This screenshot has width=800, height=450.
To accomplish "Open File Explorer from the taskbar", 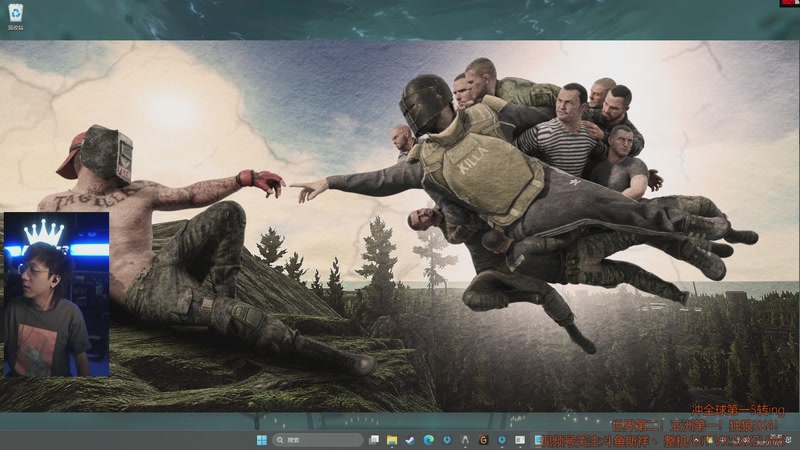I will pyautogui.click(x=392, y=440).
